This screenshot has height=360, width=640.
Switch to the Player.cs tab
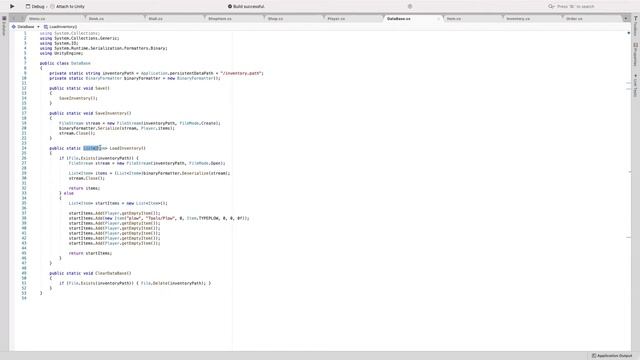pos(353,19)
